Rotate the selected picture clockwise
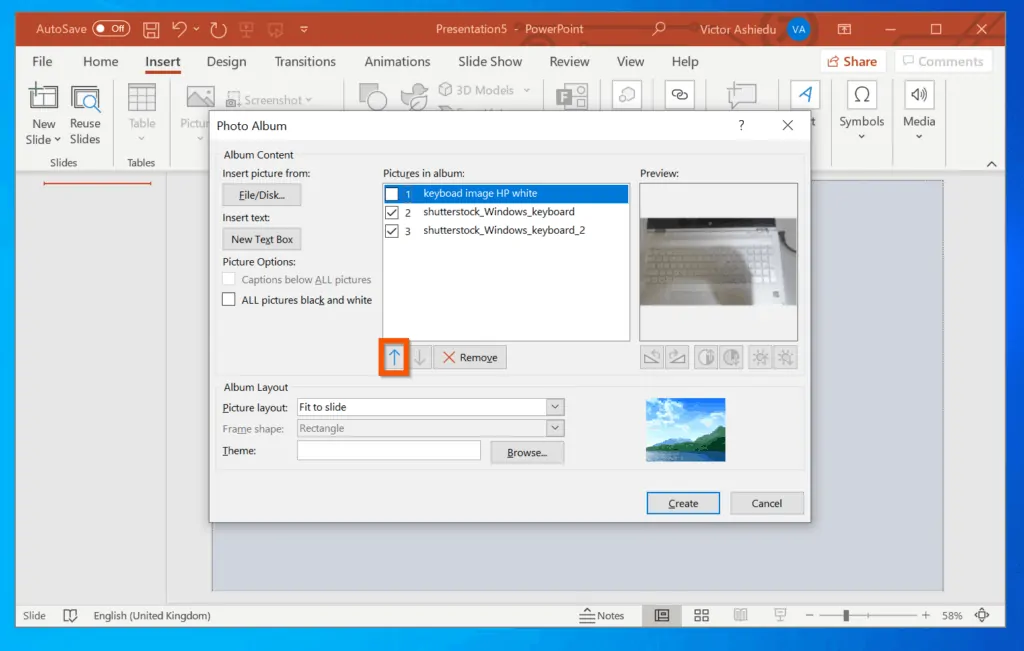 pos(676,357)
